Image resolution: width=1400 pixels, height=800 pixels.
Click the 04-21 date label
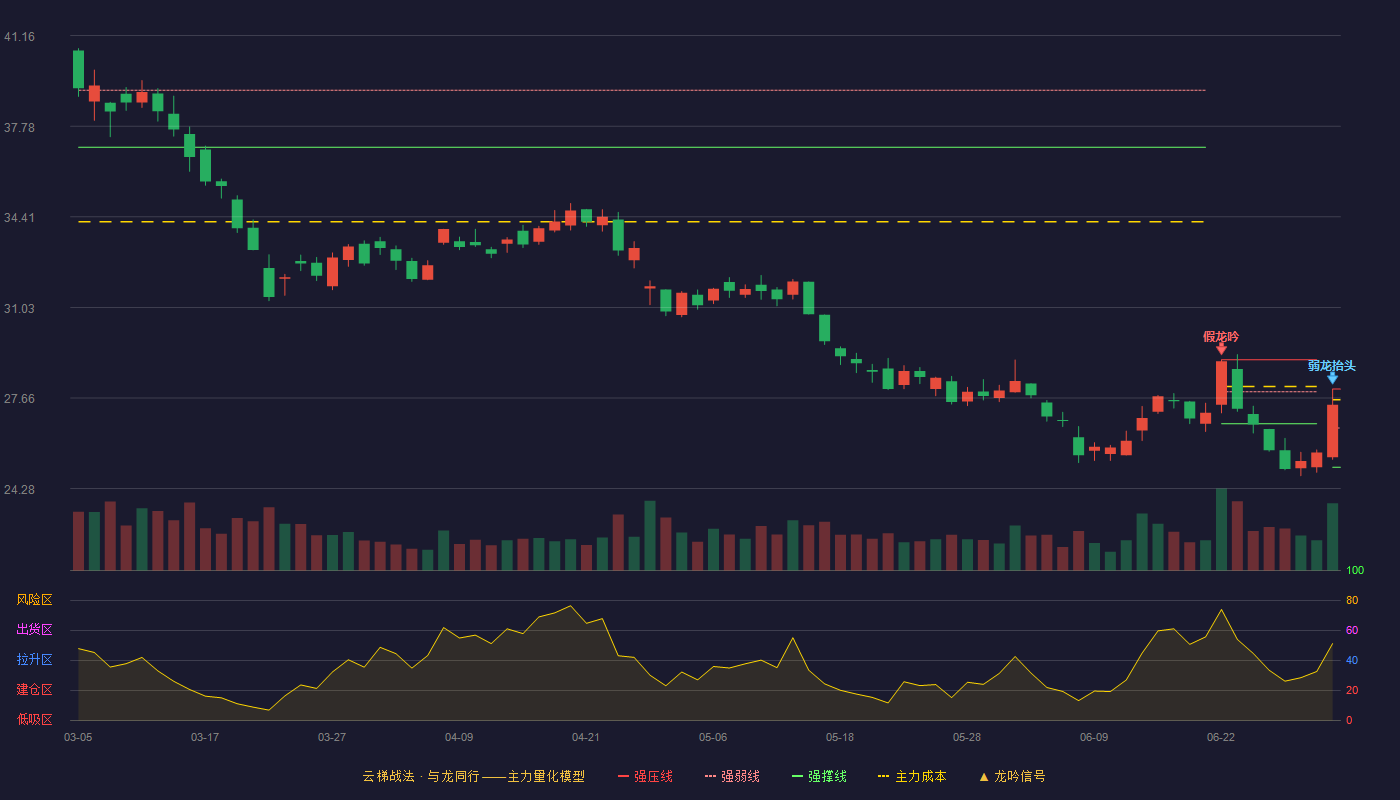(x=586, y=737)
